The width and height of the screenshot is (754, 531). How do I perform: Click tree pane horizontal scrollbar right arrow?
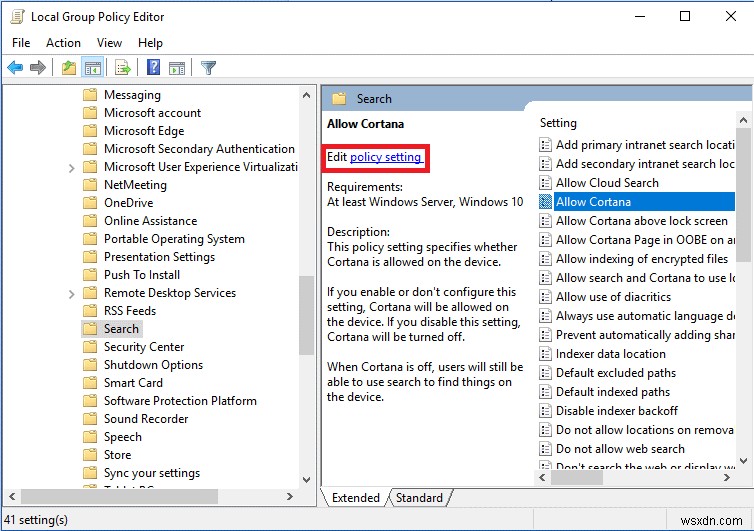pyautogui.click(x=289, y=496)
